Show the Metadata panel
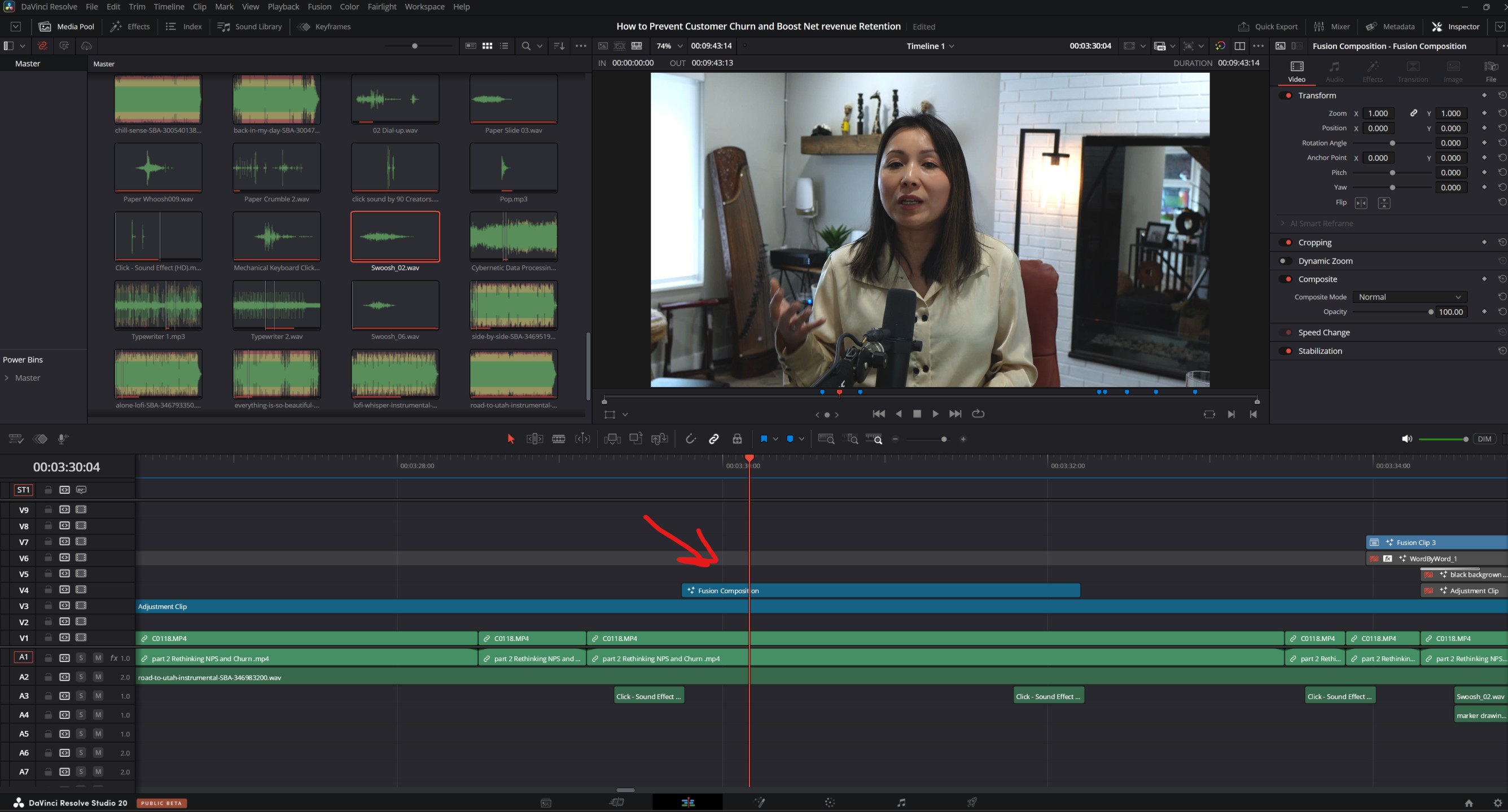 (x=1389, y=27)
